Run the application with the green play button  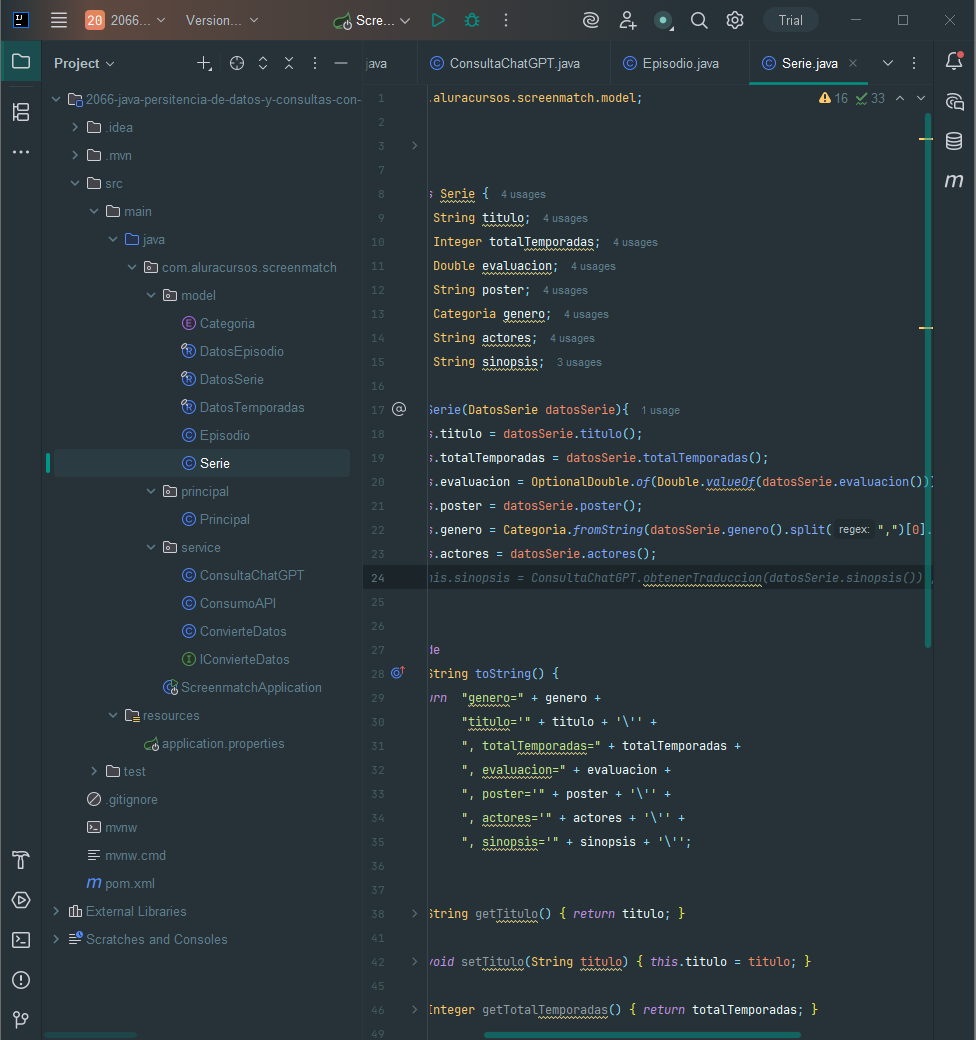(438, 21)
